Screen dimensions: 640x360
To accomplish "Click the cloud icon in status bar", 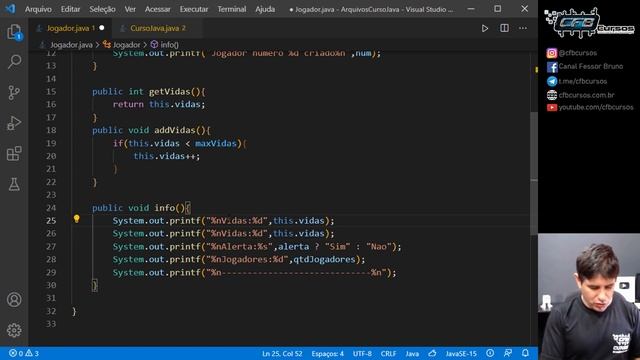I will [432, 353].
